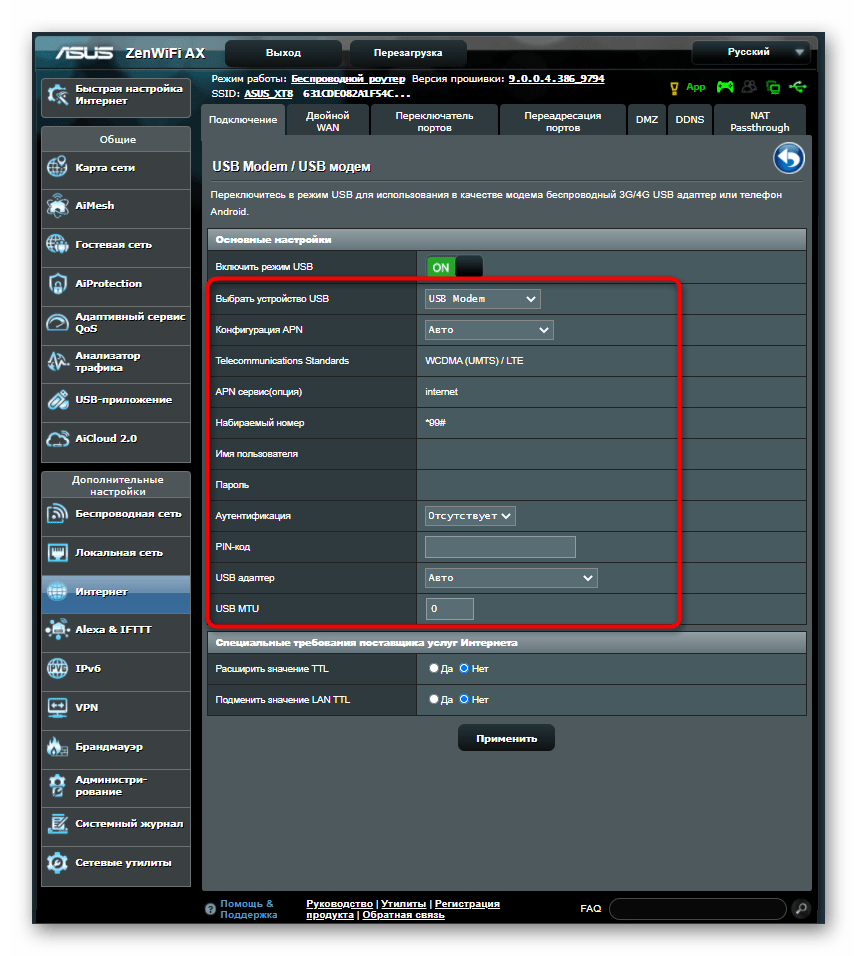
Task: Click the AiProtection shield icon
Action: (58, 284)
